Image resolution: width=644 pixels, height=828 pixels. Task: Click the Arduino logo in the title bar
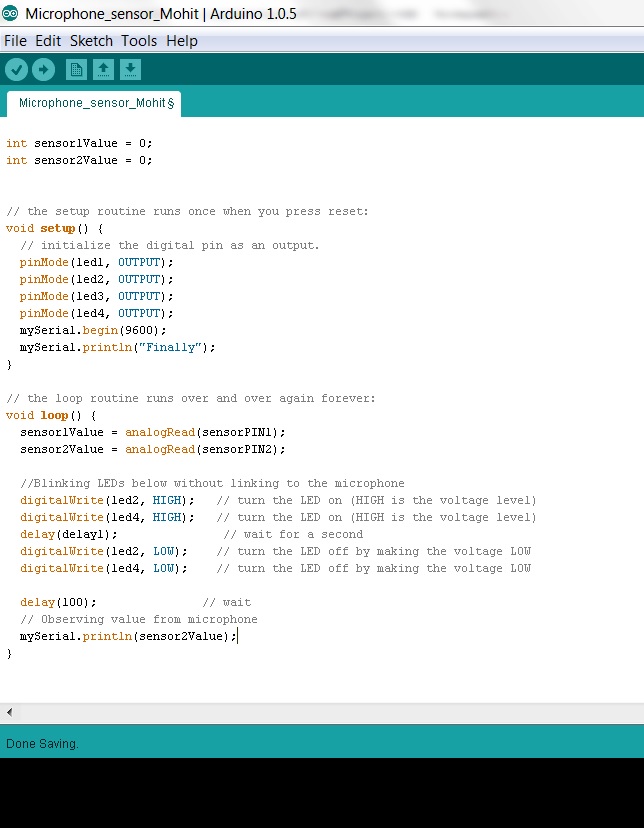tap(11, 13)
